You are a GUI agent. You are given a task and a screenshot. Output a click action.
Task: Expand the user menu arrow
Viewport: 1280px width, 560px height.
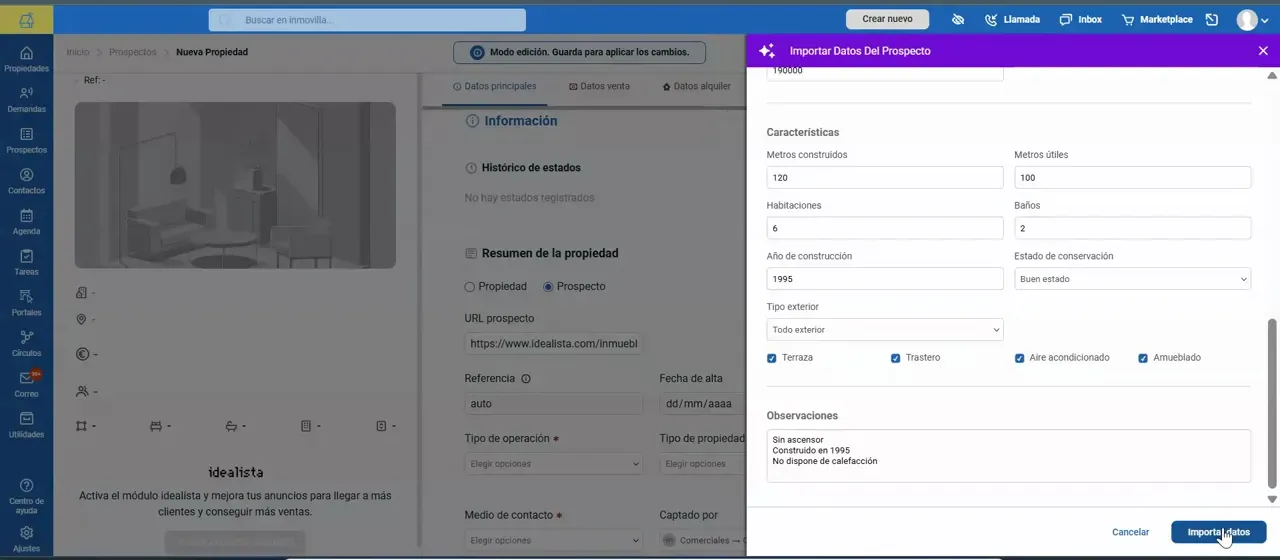(1266, 20)
